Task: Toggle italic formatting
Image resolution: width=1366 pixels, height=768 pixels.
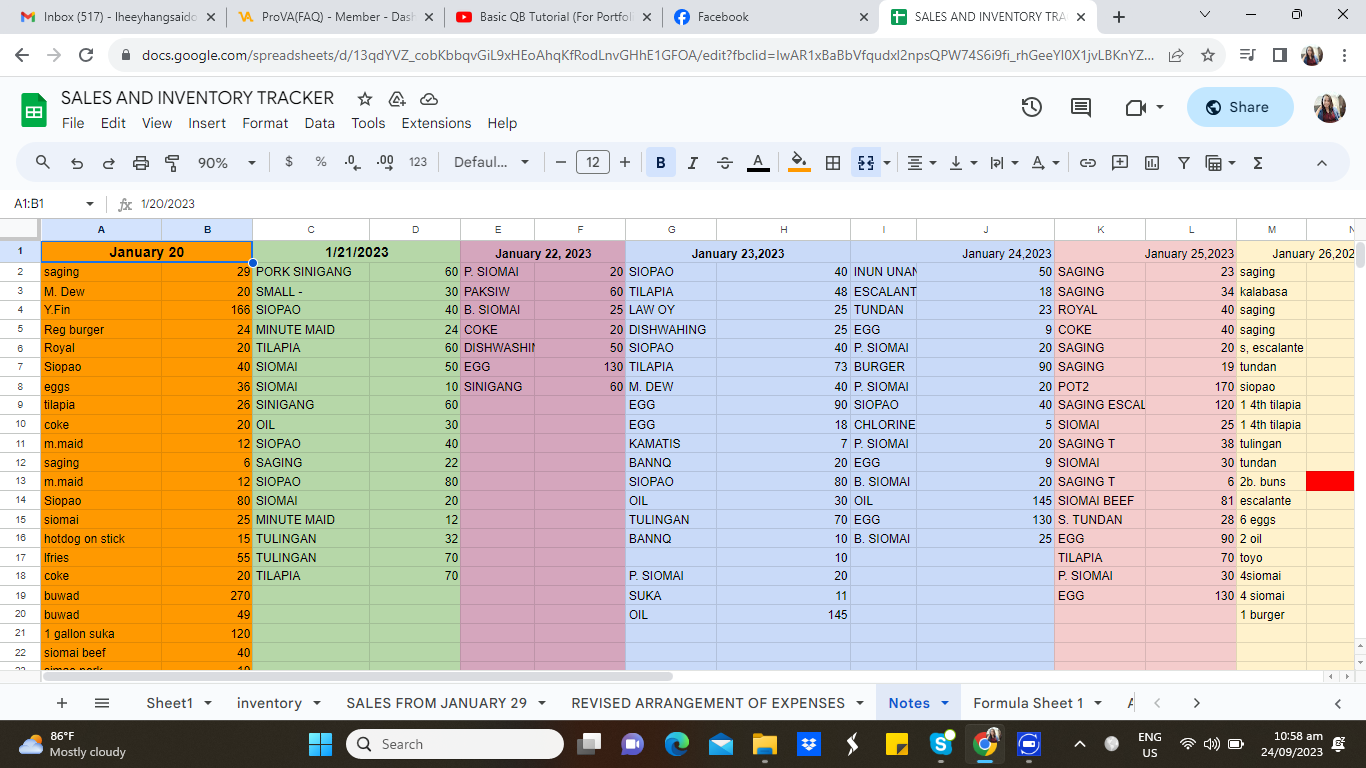Action: (x=693, y=162)
